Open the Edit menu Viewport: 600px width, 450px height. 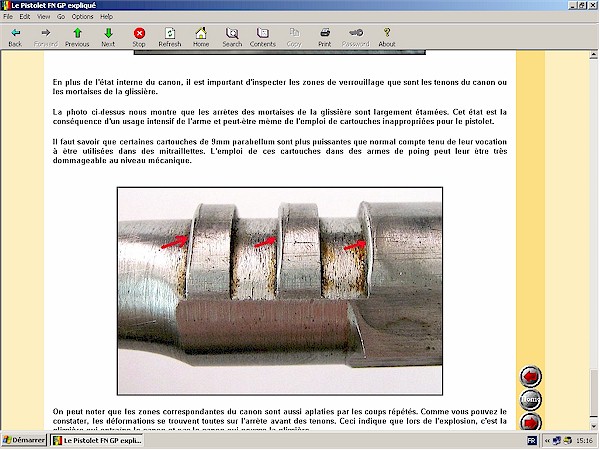[25, 16]
